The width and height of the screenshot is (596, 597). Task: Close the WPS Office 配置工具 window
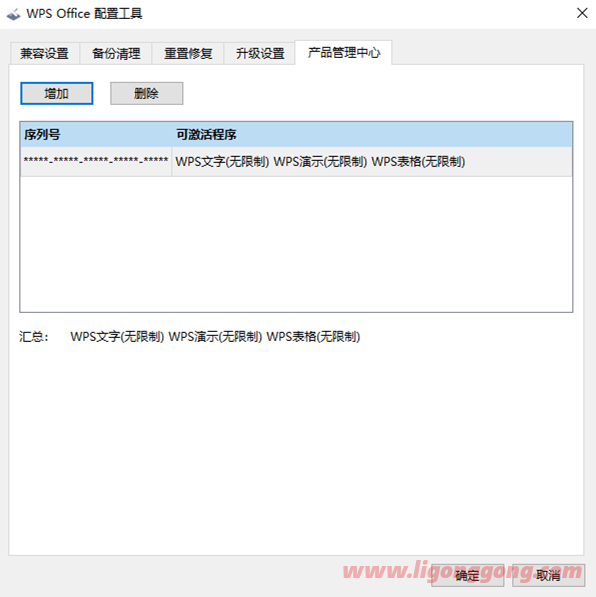(x=582, y=13)
